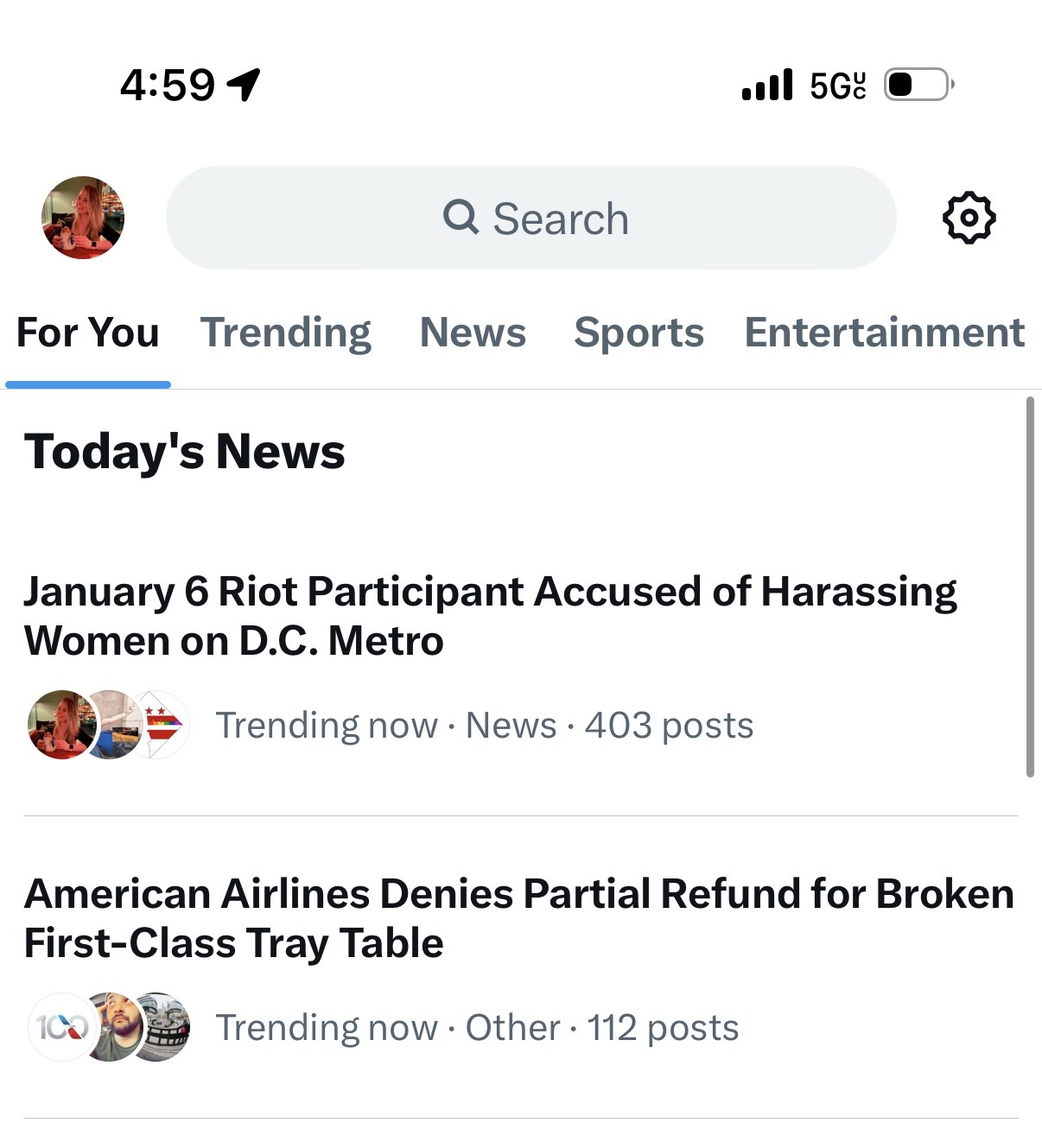Tap the magnifying glass search icon
Viewport: 1042px width, 1148px height.
coord(461,217)
